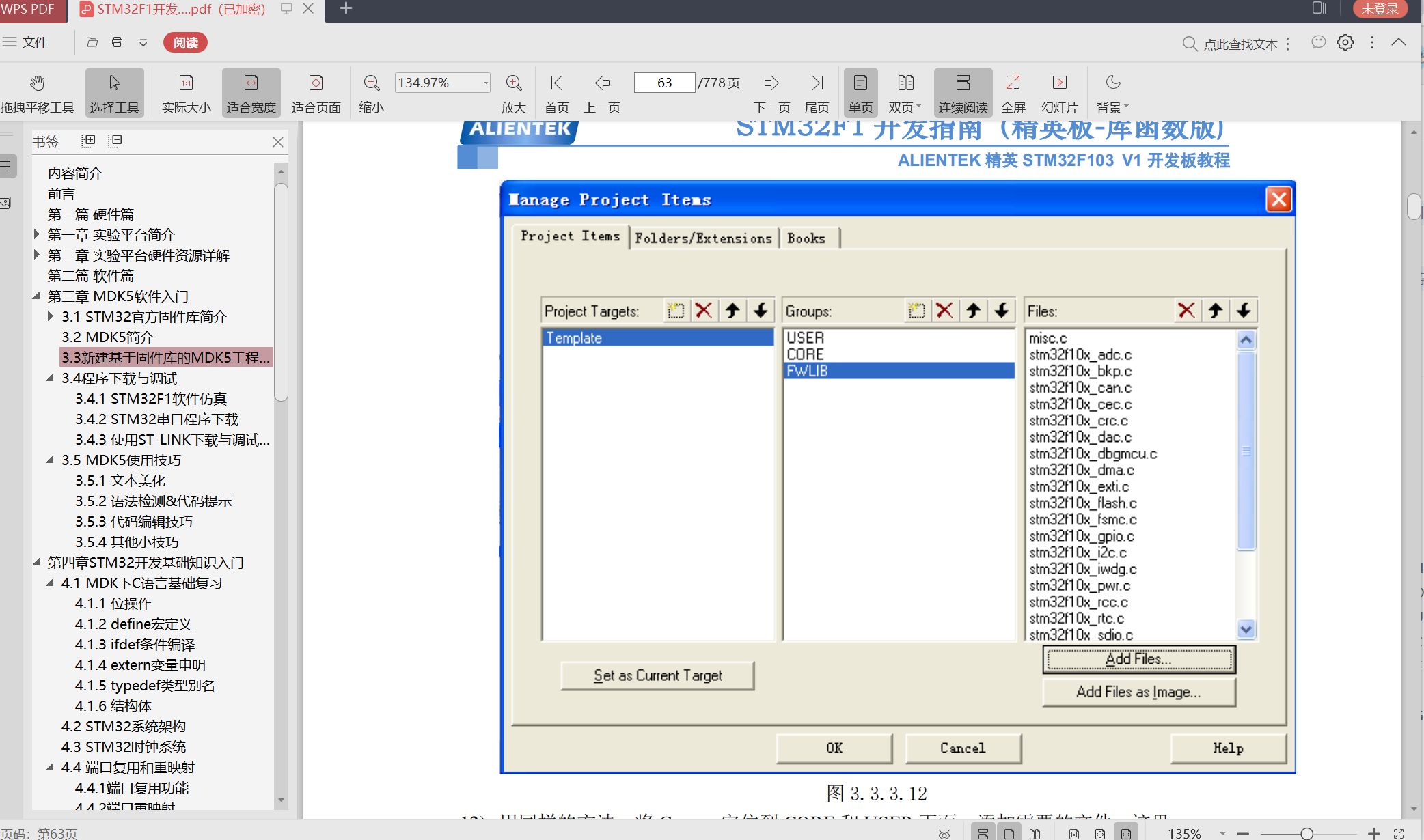Select the hand drag-pan tool
The image size is (1424, 840).
[37, 83]
